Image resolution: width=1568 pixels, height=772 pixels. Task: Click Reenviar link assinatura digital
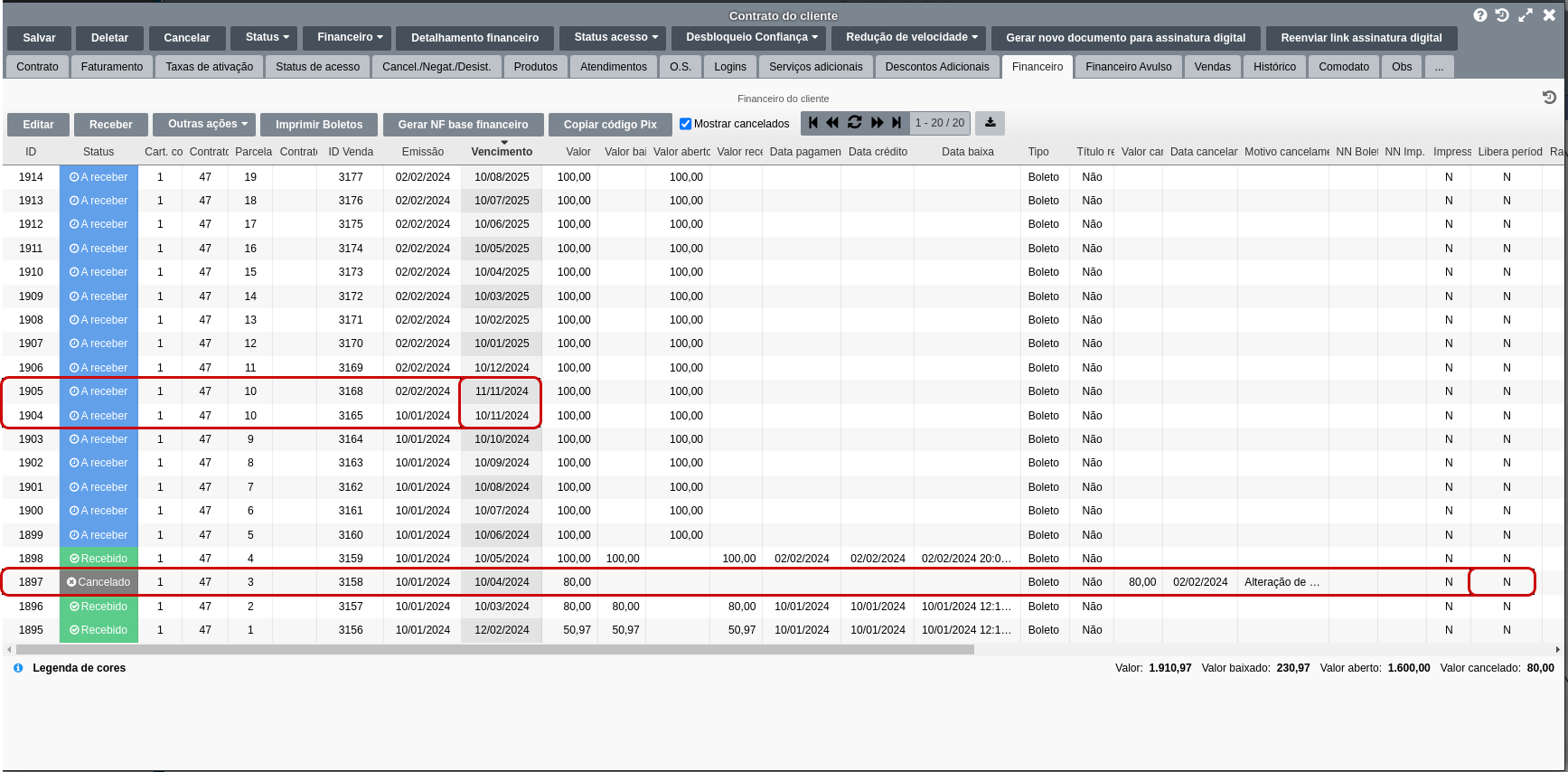point(1361,37)
